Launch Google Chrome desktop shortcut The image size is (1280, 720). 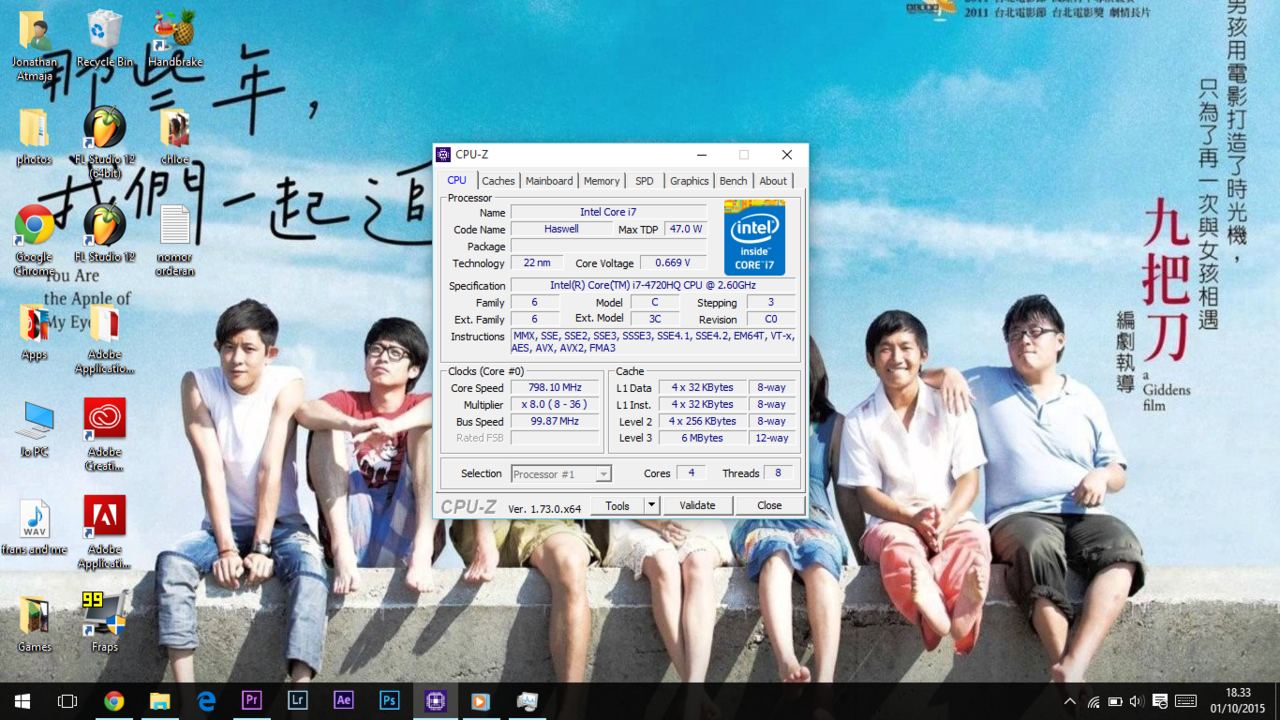pos(34,240)
